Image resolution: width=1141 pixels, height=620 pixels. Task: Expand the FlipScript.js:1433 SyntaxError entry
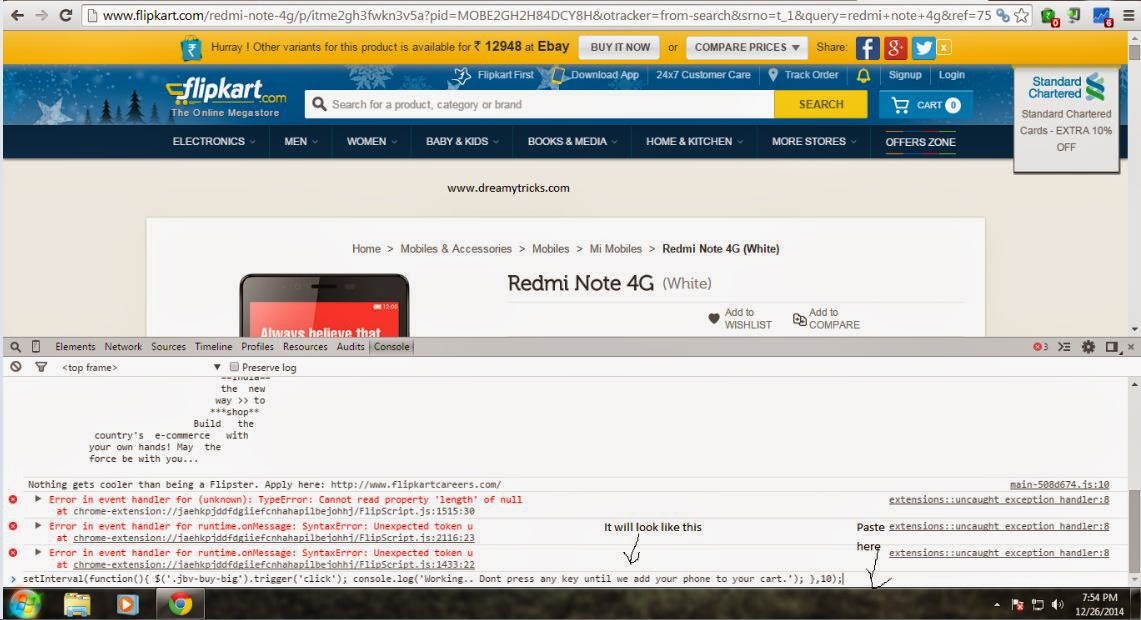click(38, 552)
